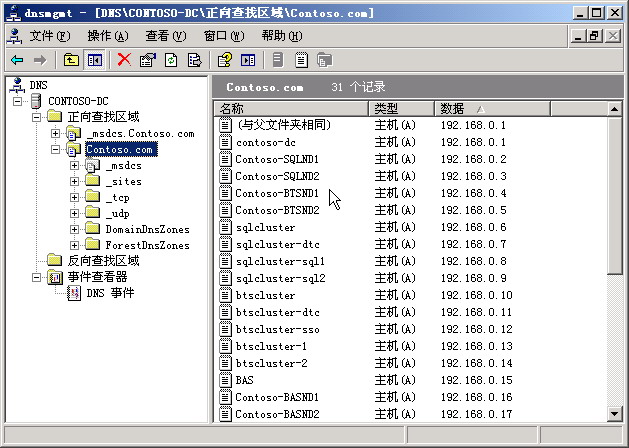The width and height of the screenshot is (629, 448).
Task: Click the vertical scrollbar thumb
Action: [x=615, y=196]
